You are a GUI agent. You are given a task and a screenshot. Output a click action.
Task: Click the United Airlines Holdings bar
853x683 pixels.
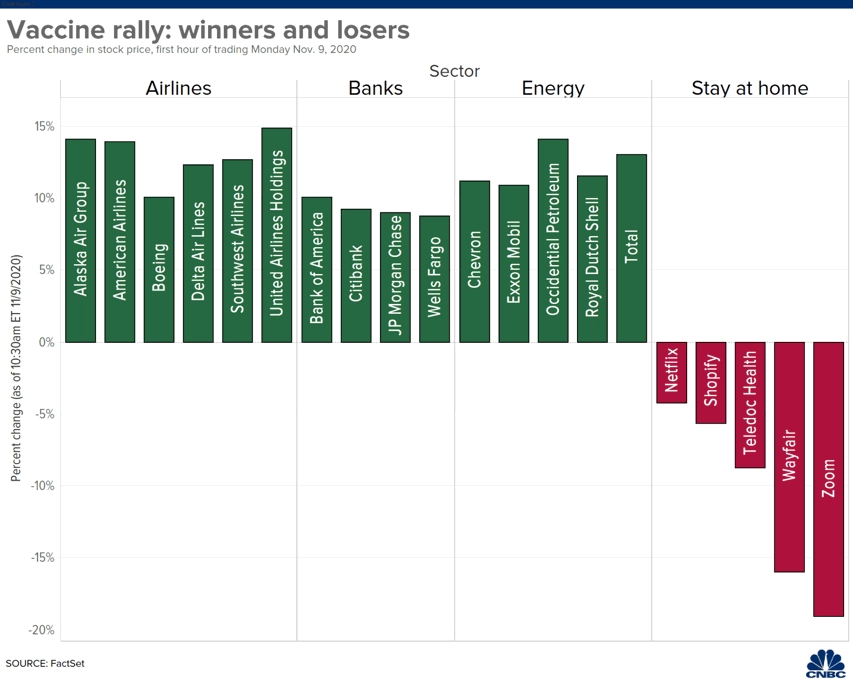click(x=276, y=235)
